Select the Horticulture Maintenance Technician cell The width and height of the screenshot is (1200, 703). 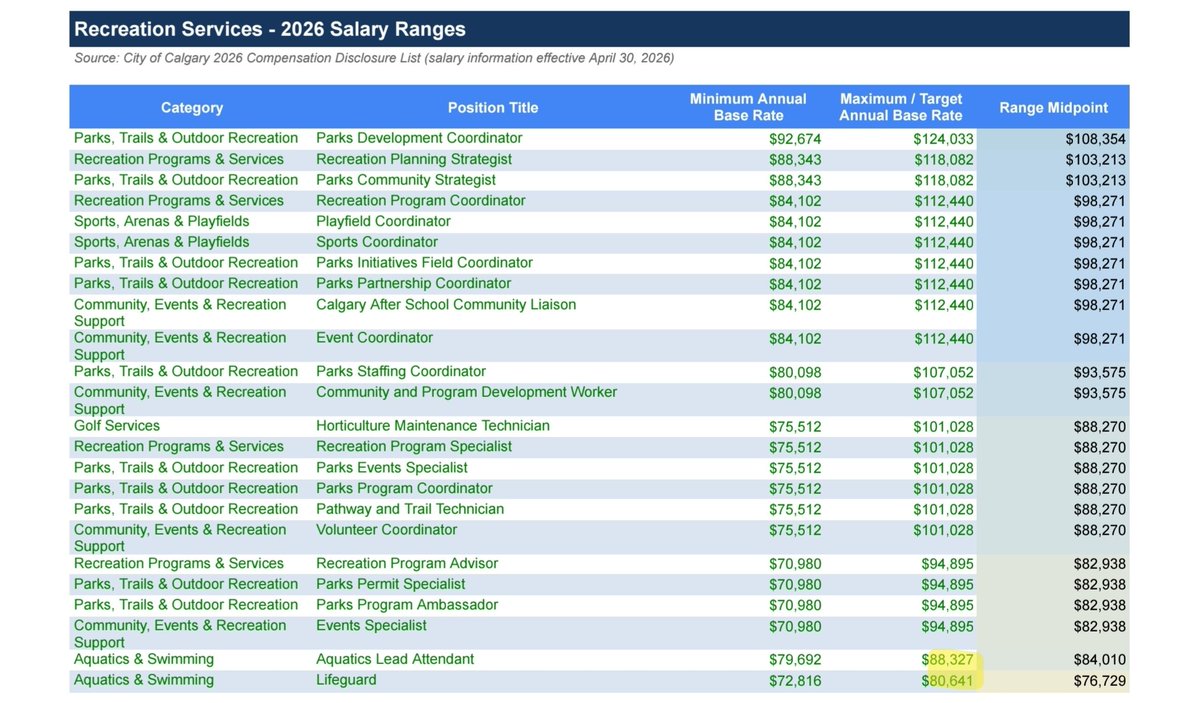[x=433, y=426]
